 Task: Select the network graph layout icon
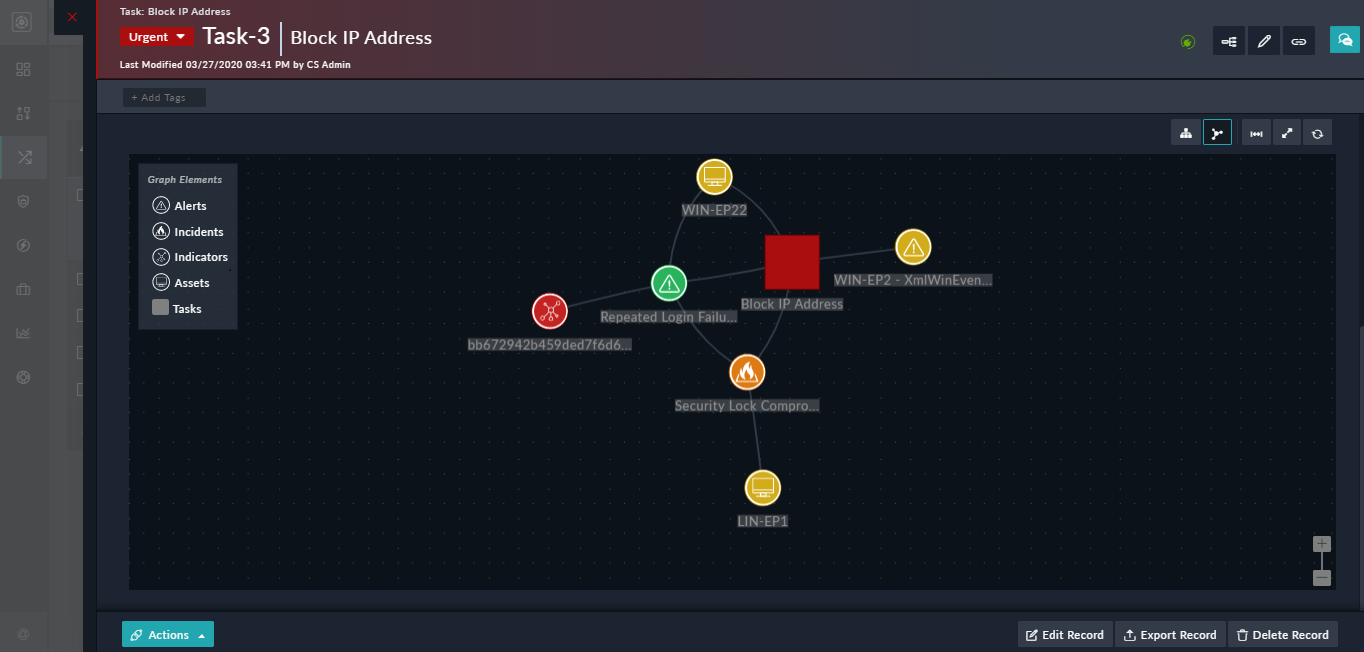point(1217,132)
